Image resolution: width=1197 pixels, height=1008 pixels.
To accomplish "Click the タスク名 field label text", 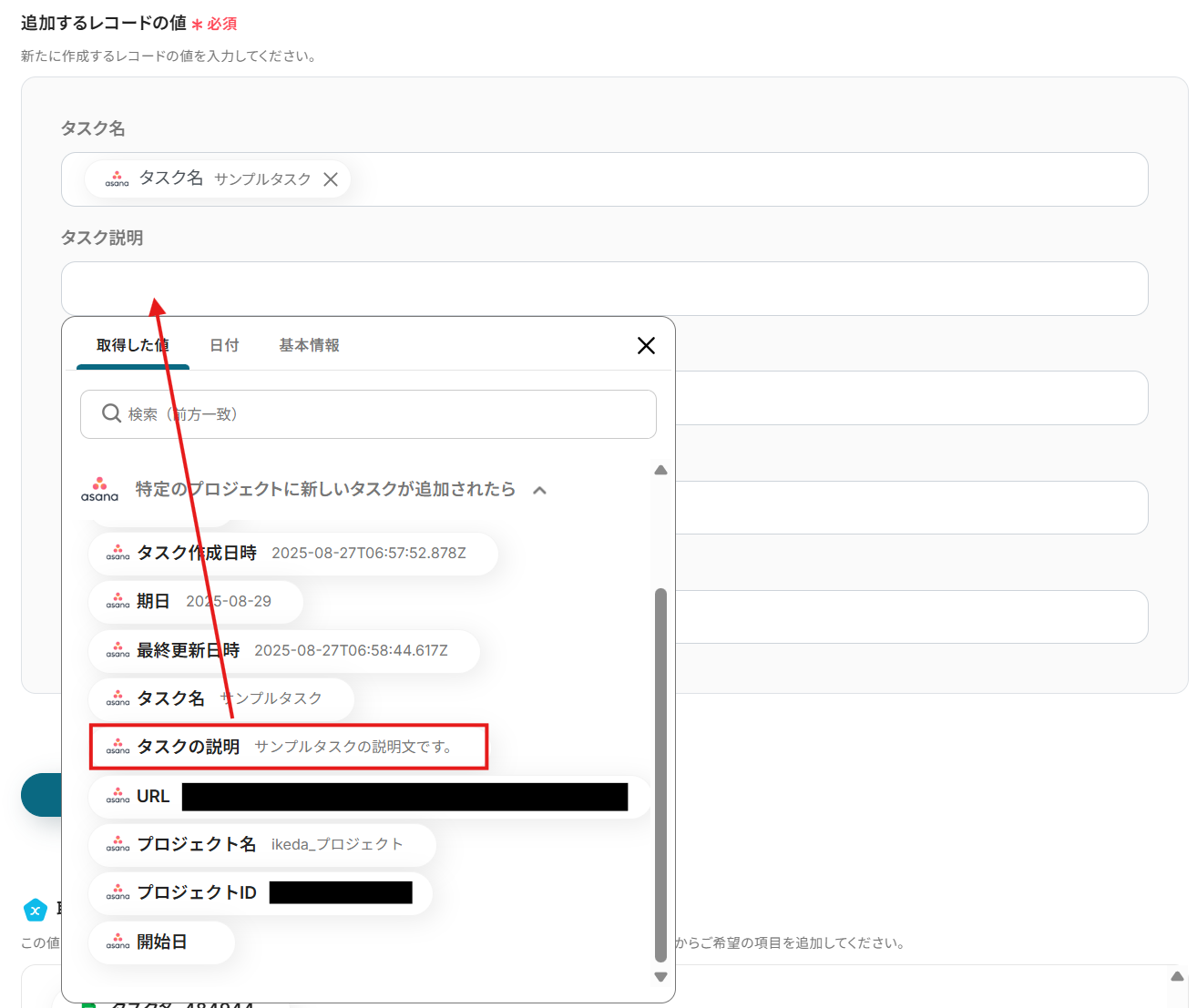I will tap(93, 128).
